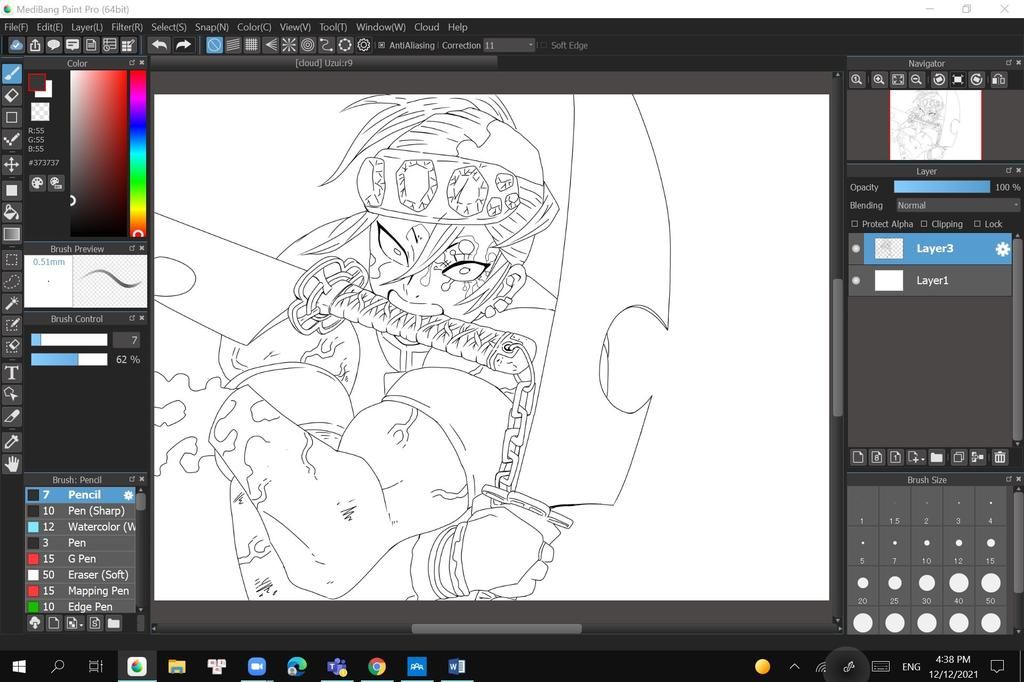Open the Snap menu
Screen dimensions: 1024x682
pyautogui.click(x=212, y=27)
